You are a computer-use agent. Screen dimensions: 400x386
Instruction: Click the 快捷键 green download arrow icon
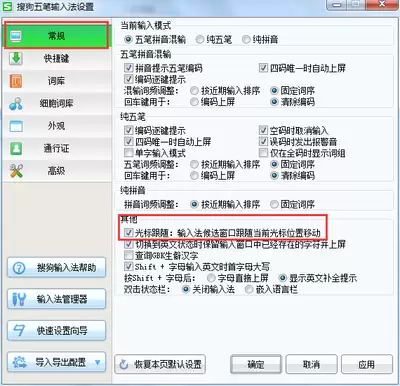[x=16, y=58]
